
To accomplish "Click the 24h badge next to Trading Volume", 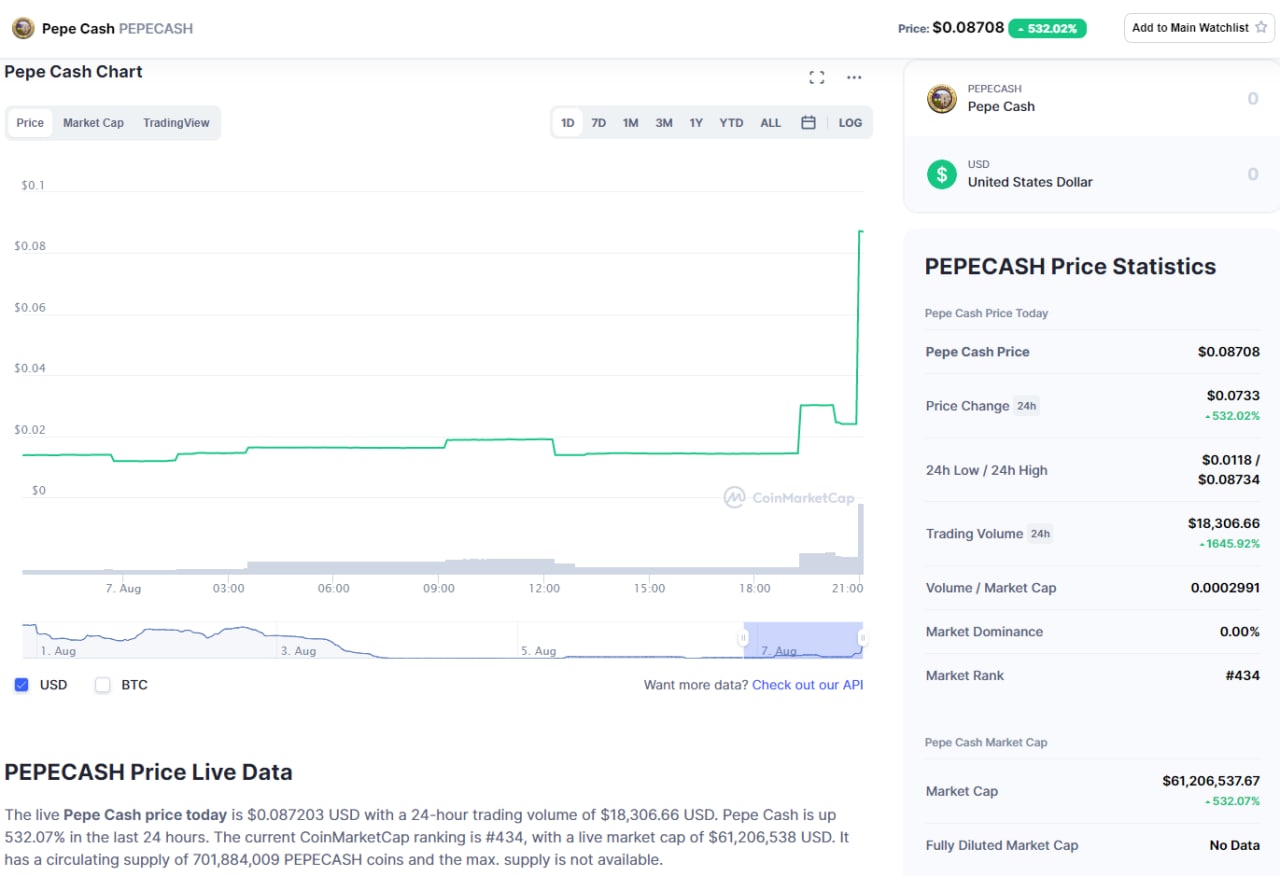I will (x=1041, y=534).
